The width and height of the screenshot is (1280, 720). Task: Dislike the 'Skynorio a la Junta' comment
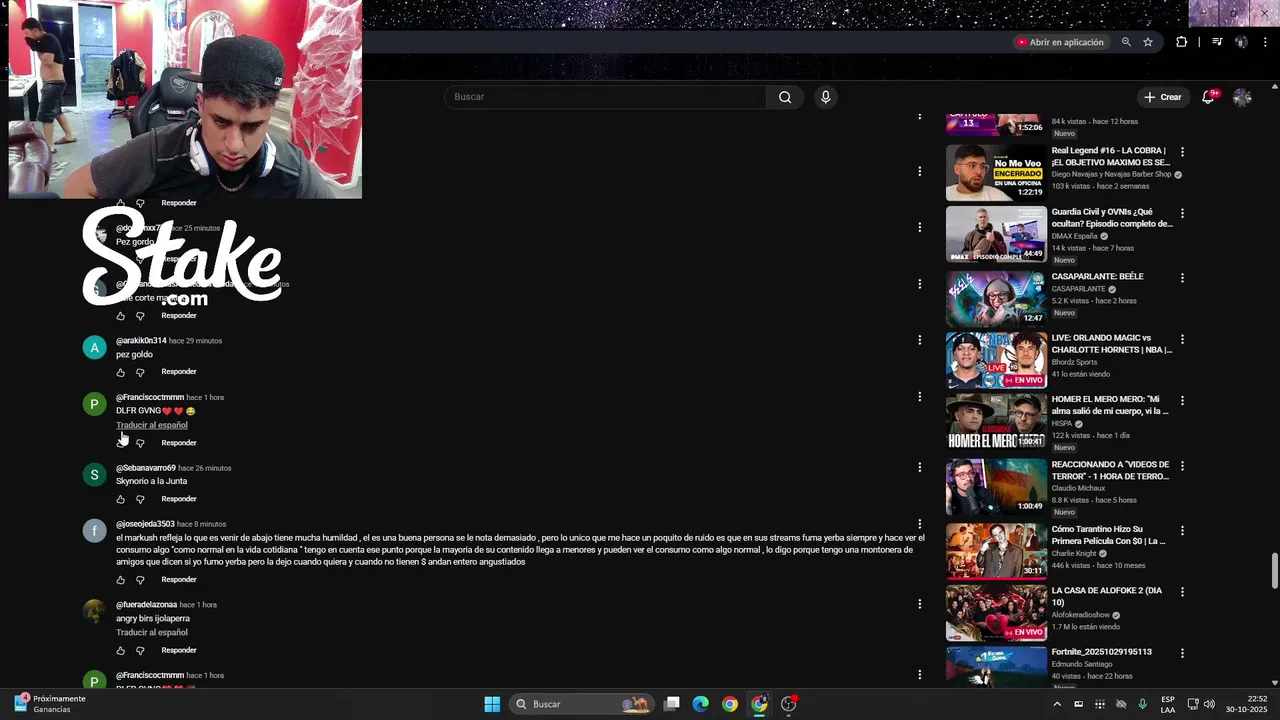[x=140, y=499]
